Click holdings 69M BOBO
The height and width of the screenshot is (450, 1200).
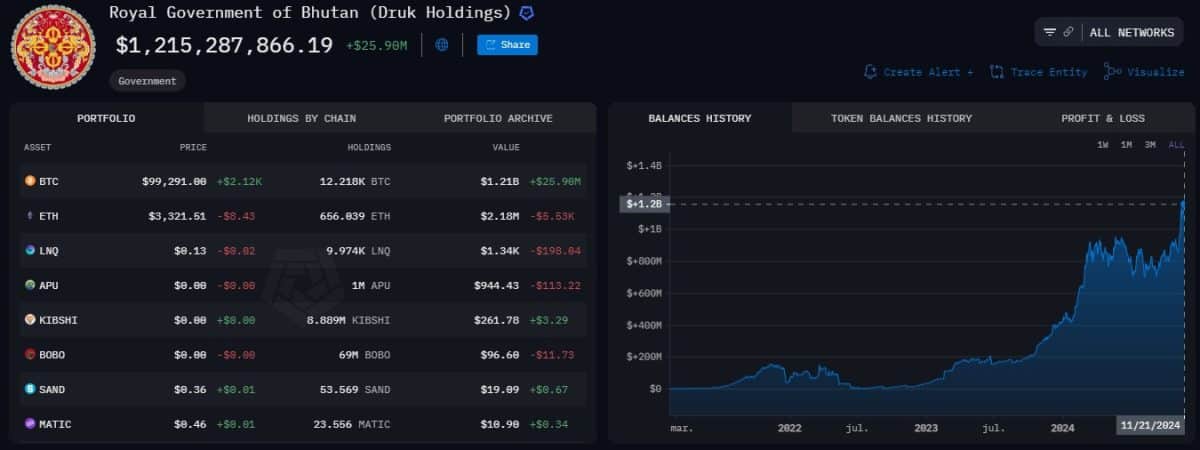(x=364, y=354)
